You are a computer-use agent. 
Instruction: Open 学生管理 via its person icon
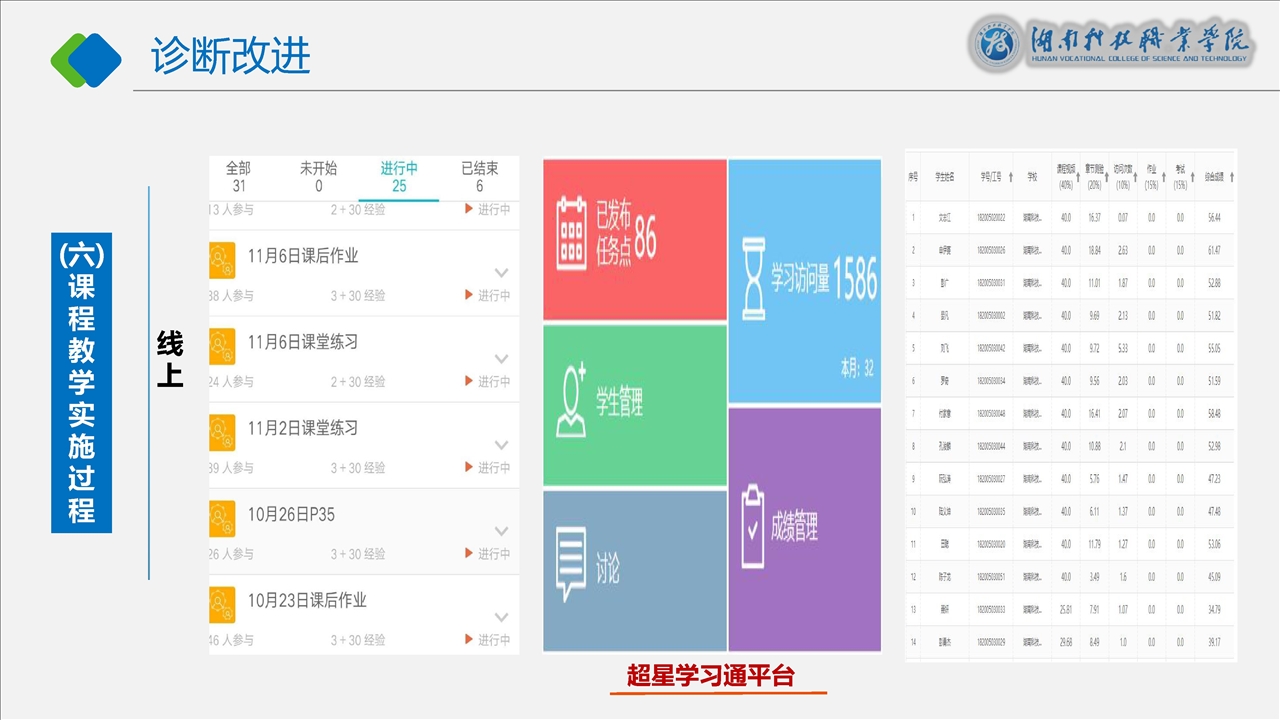(572, 400)
